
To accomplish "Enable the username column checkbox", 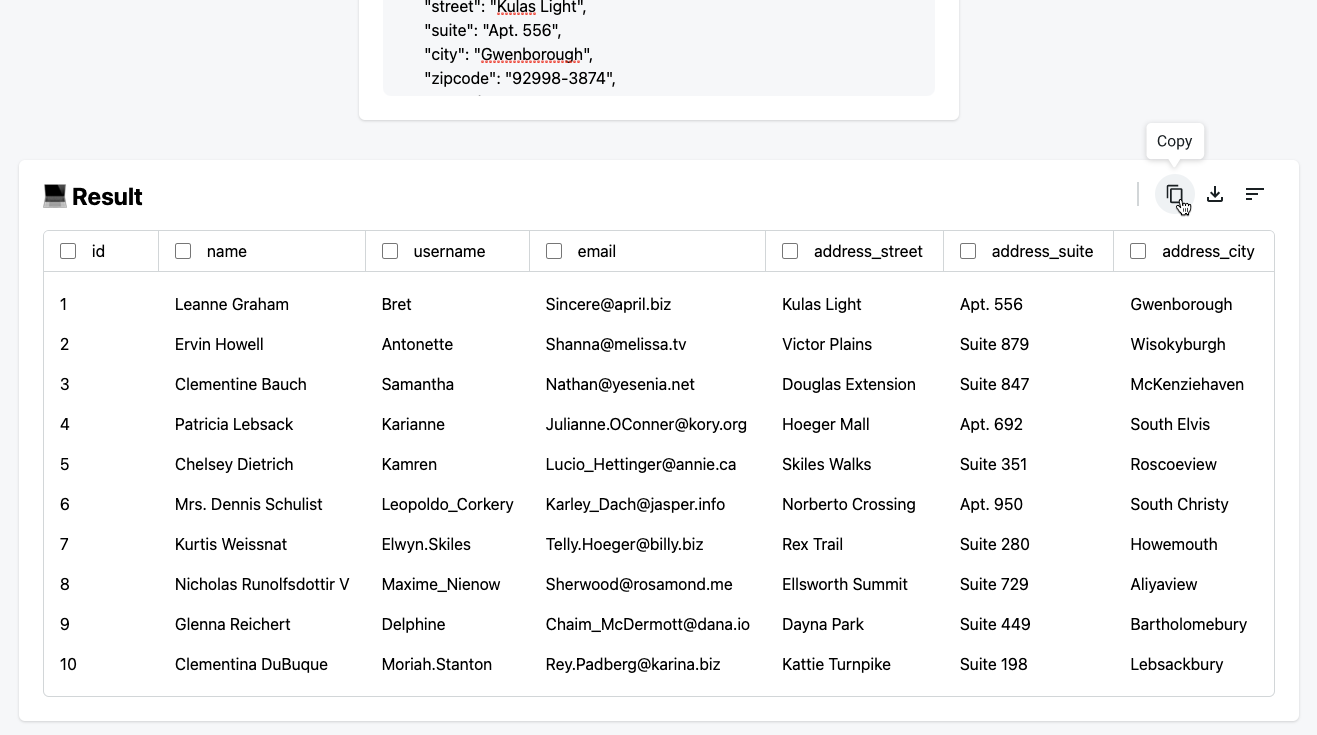I will [x=390, y=251].
